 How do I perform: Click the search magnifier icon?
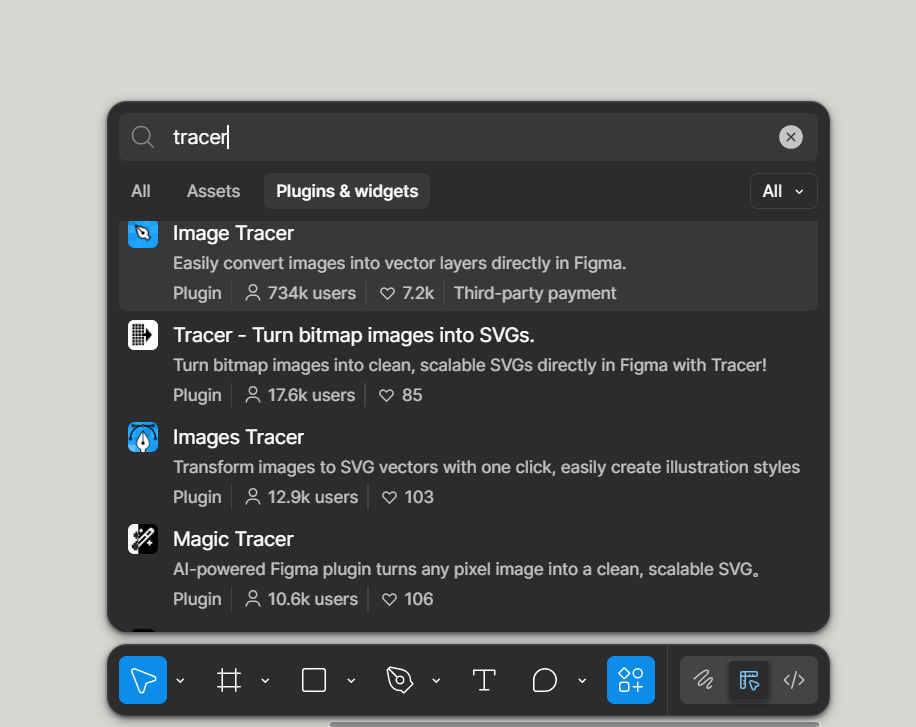[143, 137]
